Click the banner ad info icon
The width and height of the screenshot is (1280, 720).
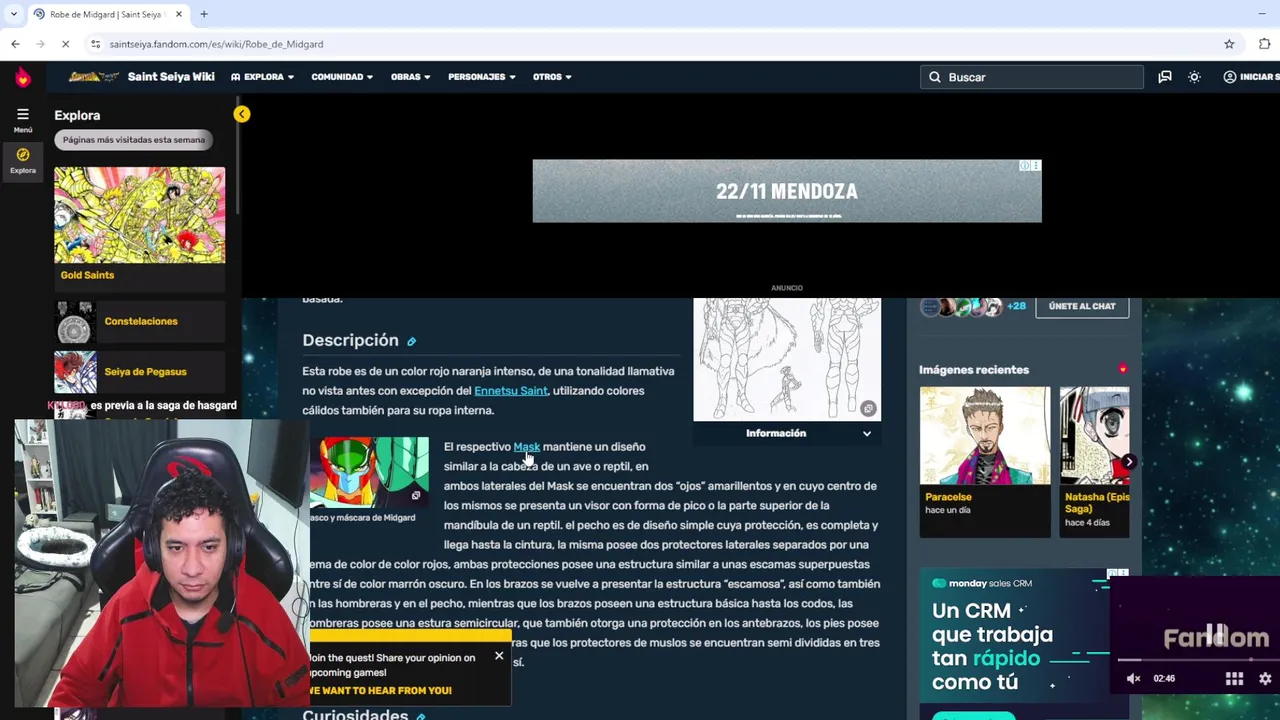pyautogui.click(x=1025, y=165)
